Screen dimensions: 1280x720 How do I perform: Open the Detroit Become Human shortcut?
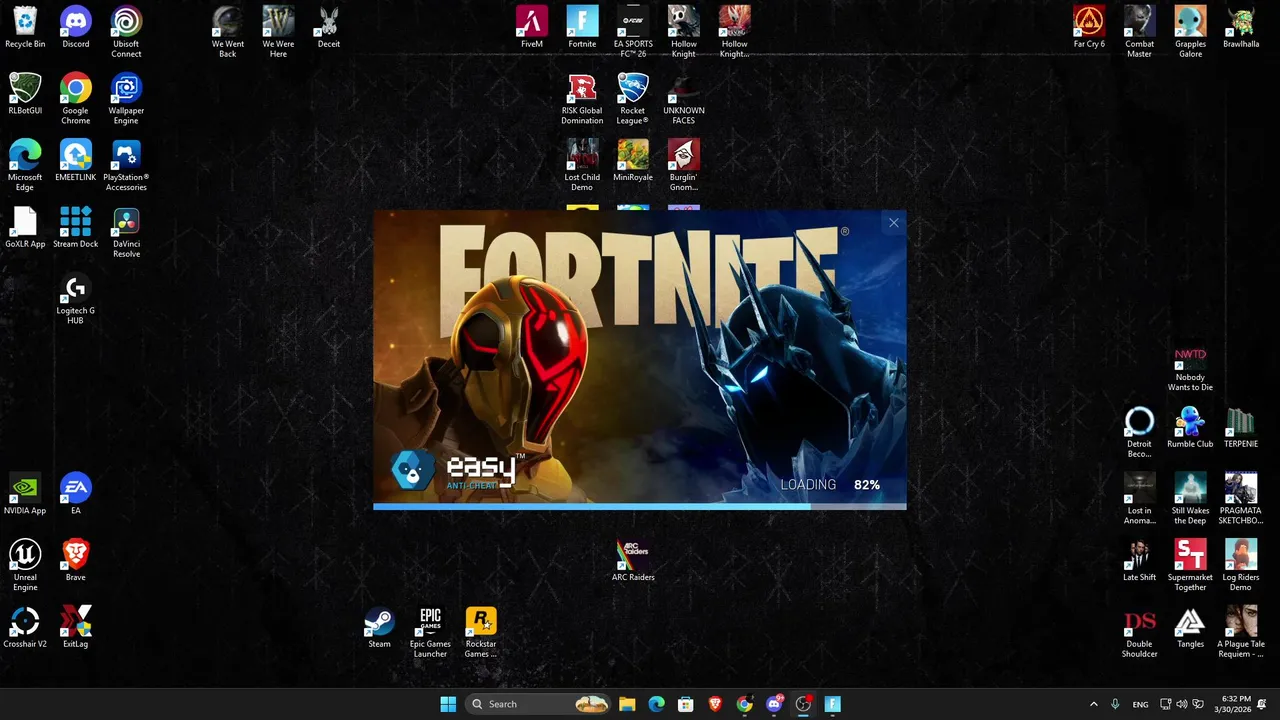(x=1140, y=432)
